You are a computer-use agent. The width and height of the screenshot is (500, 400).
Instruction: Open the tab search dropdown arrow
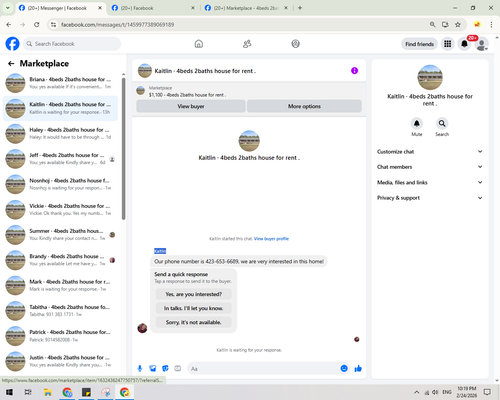coord(8,8)
